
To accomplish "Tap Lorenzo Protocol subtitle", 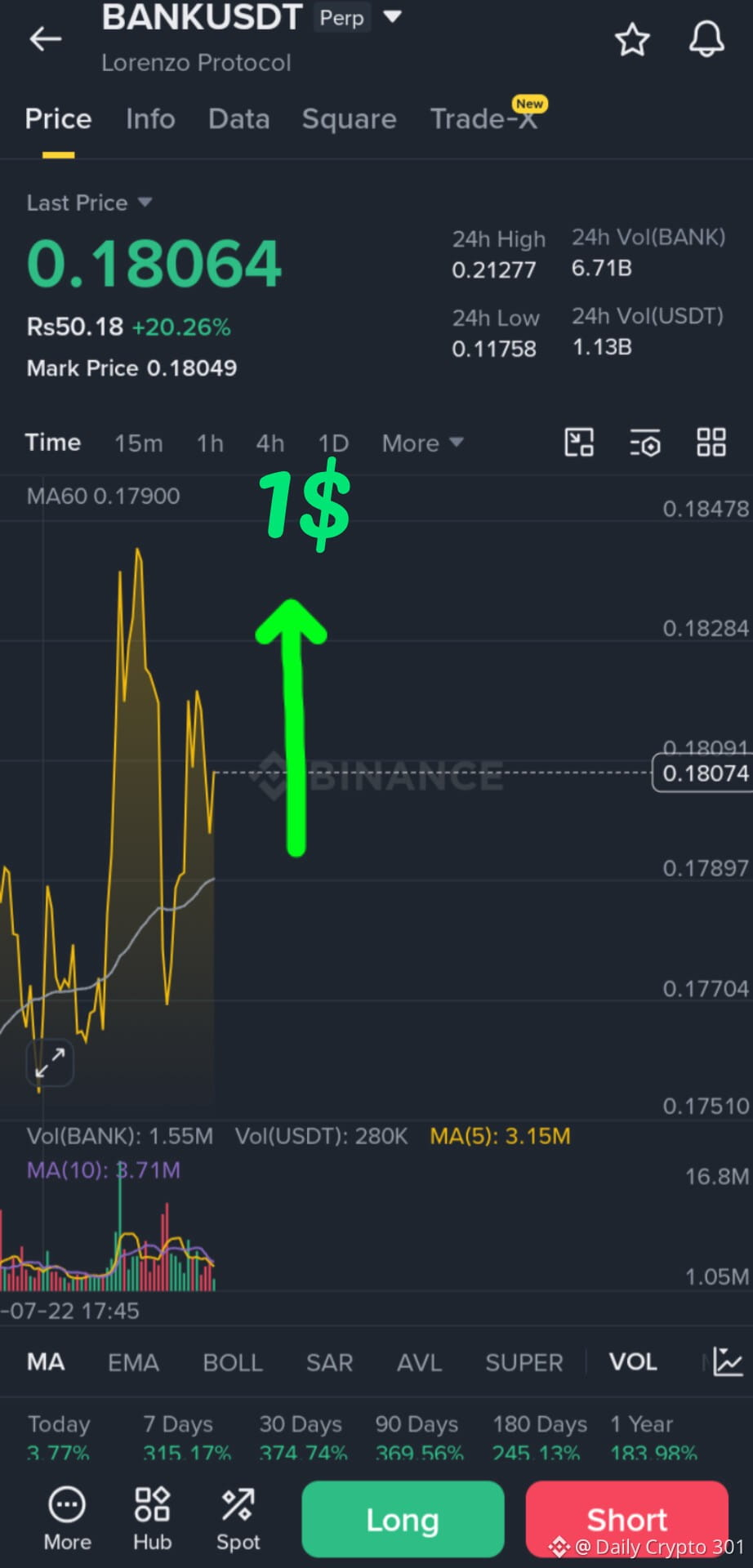I will click(x=196, y=63).
